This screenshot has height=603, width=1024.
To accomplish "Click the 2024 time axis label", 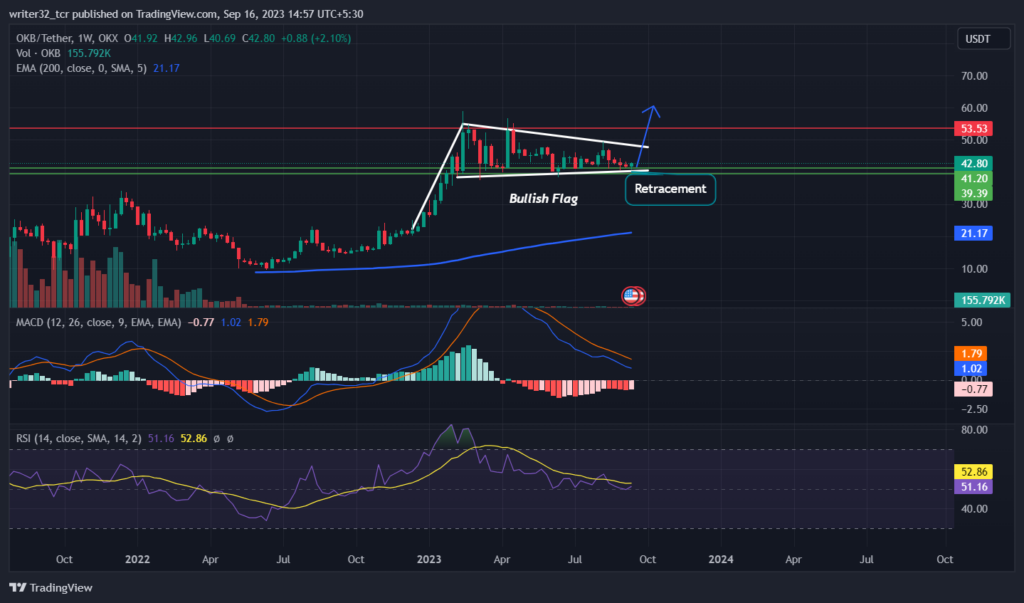I will (721, 559).
